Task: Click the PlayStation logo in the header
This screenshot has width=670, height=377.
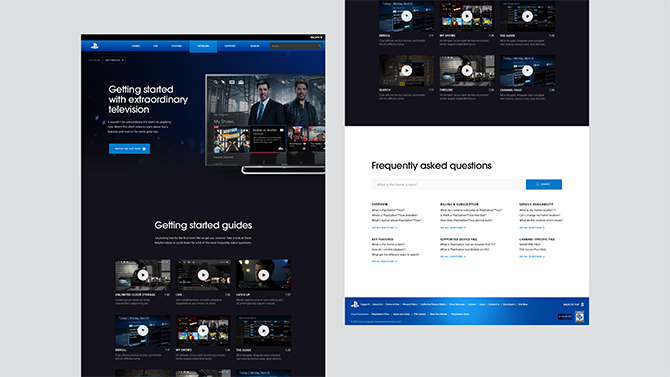Action: 94,46
